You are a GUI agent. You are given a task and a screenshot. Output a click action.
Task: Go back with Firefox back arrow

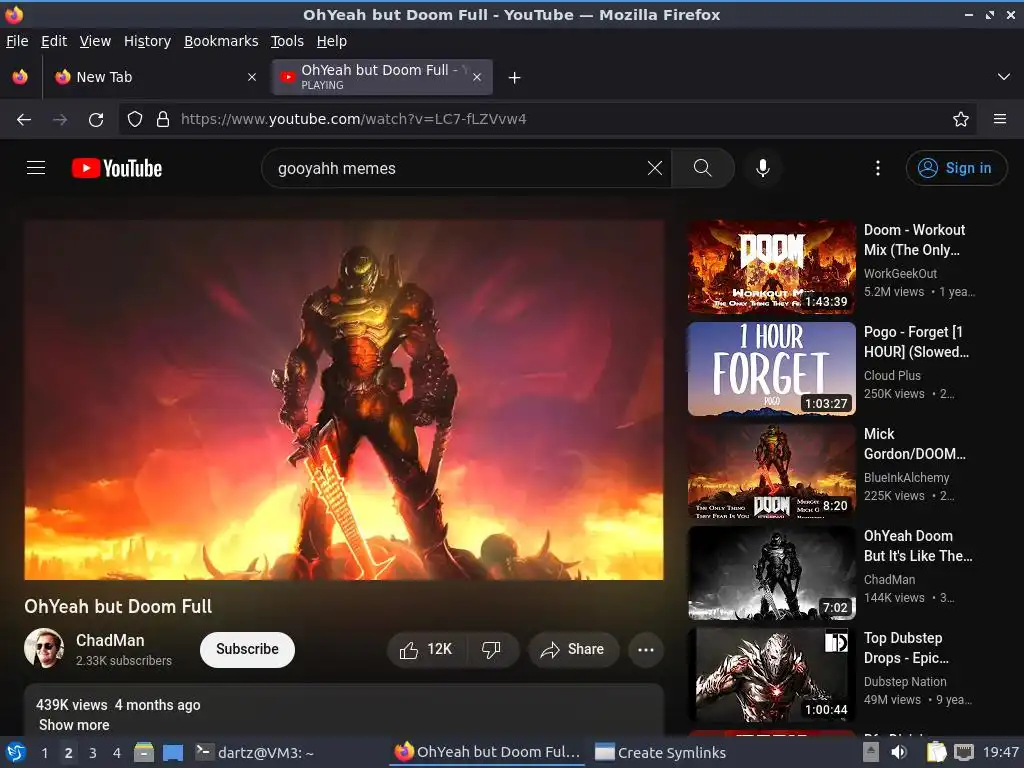(x=24, y=119)
